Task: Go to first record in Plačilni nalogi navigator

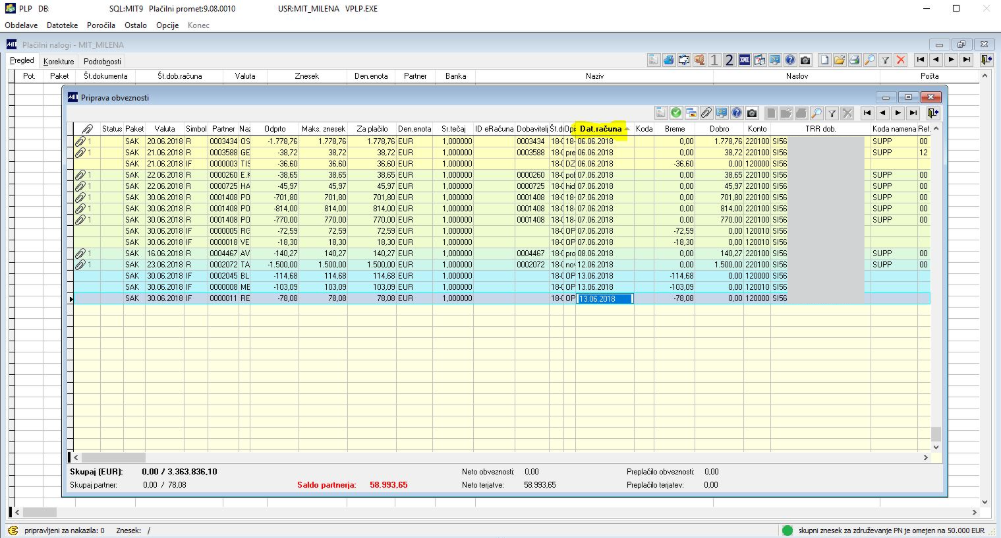Action: 920,60
